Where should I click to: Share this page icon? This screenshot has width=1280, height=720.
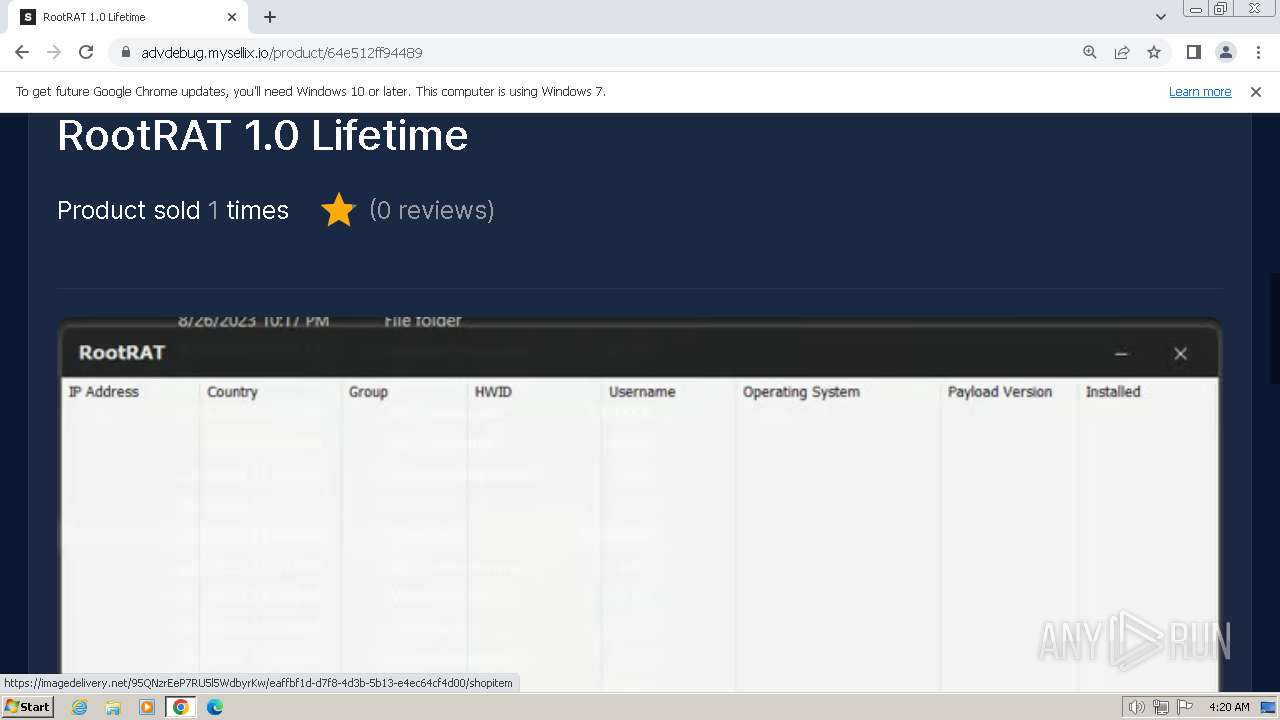coord(1122,52)
